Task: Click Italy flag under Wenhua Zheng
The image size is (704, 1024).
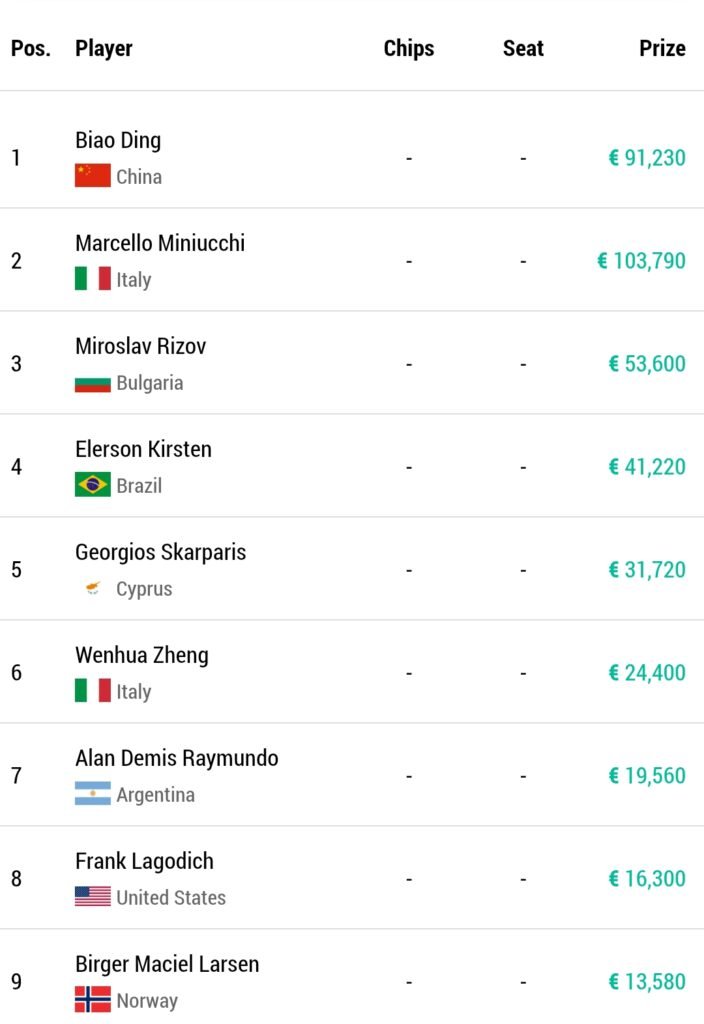Action: (x=93, y=691)
